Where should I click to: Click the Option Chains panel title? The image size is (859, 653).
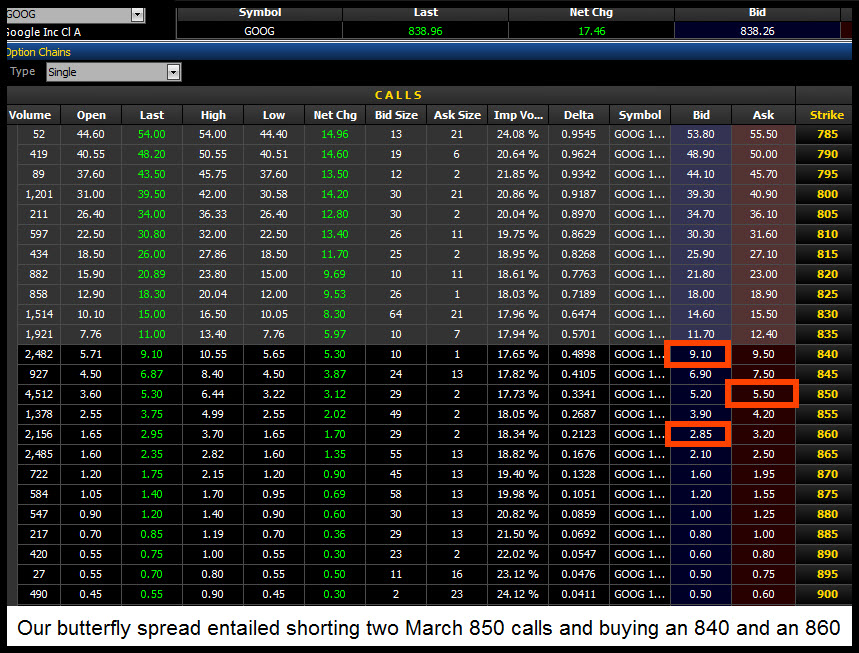click(x=38, y=53)
